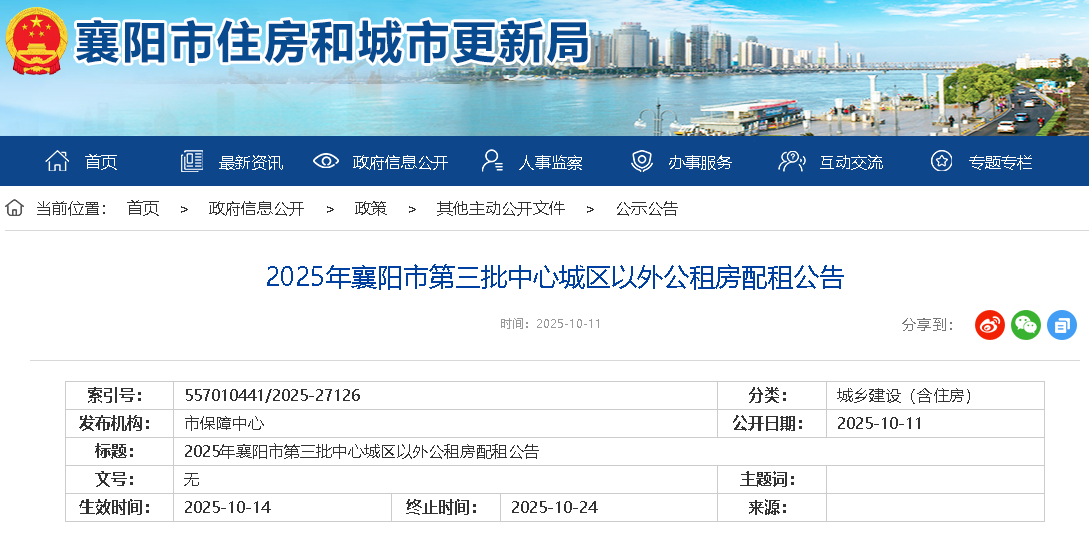
Task: Click the blue copy-link share icon
Action: click(1061, 325)
